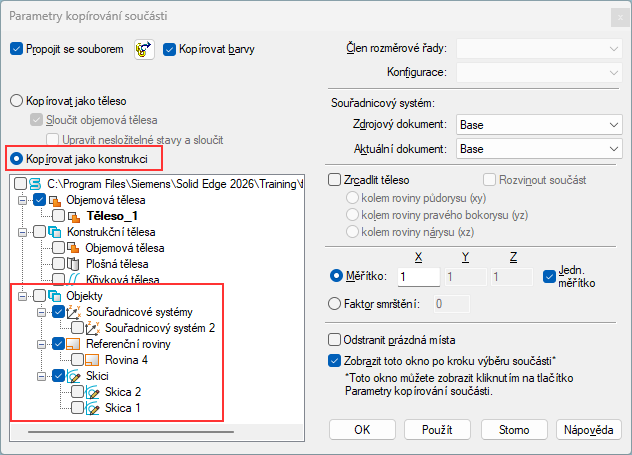Select the Souřadnicový systém 2 tree item

point(160,328)
